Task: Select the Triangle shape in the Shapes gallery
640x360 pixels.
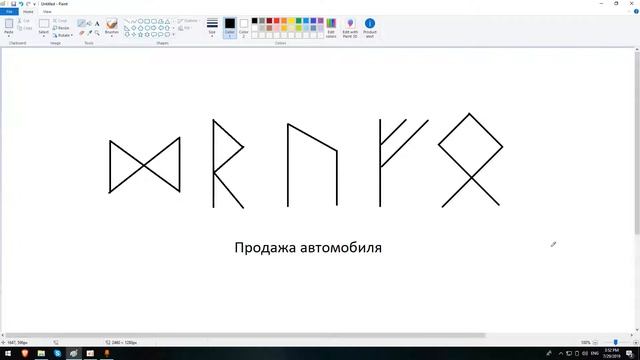Action: coord(167,21)
